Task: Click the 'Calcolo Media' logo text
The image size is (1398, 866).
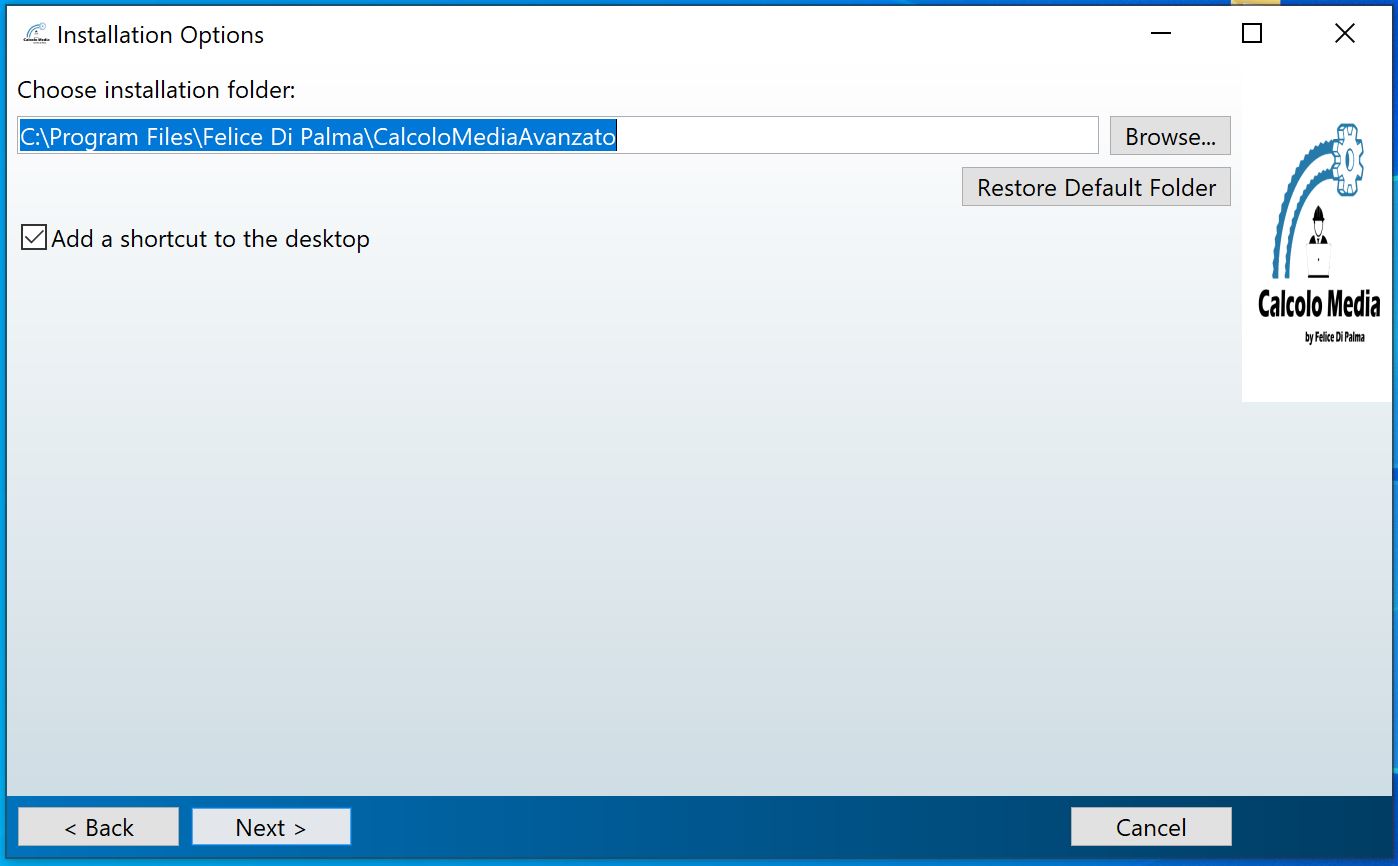Action: pyautogui.click(x=1319, y=304)
